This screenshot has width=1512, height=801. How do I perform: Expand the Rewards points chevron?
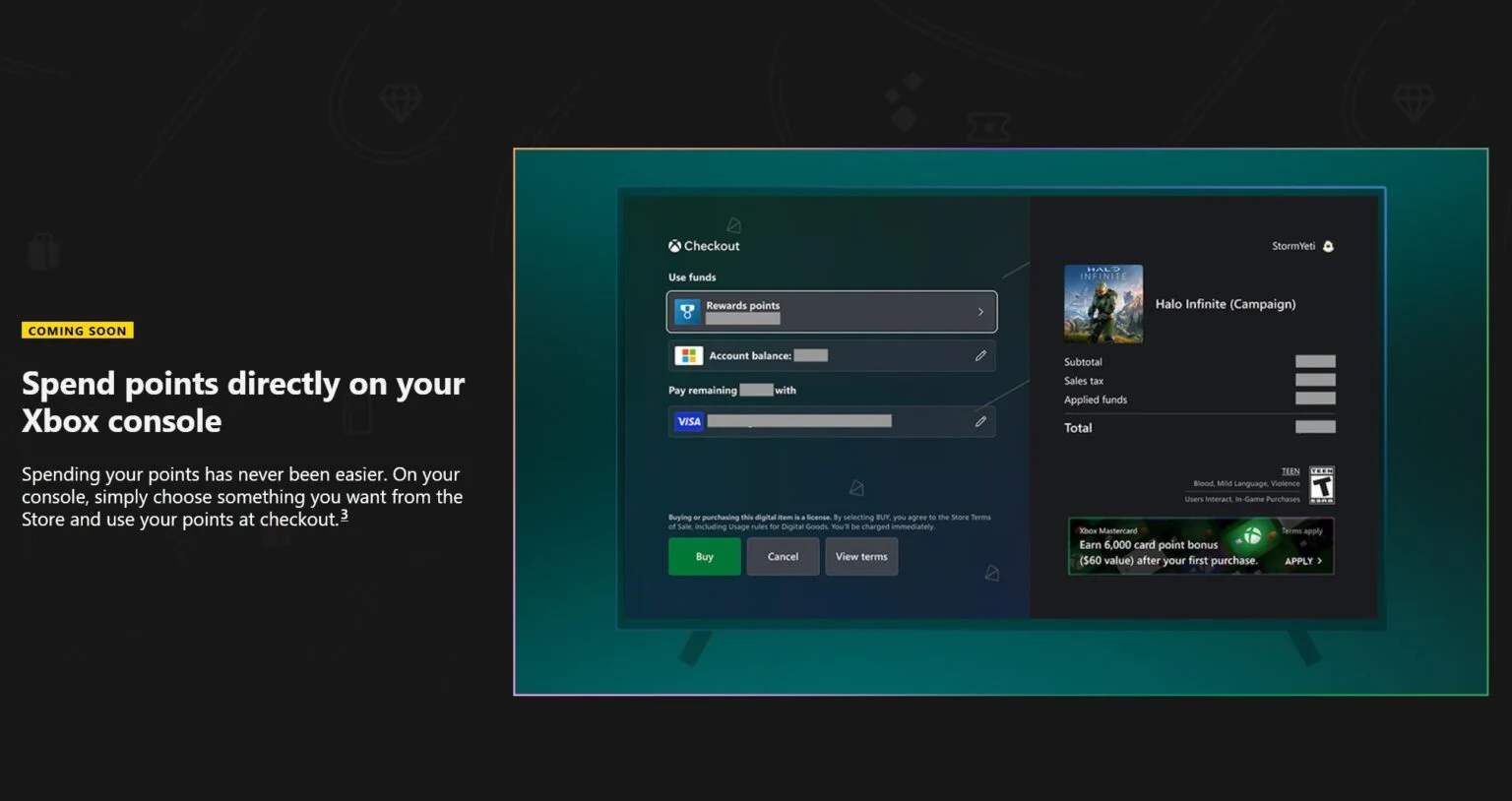coord(980,312)
